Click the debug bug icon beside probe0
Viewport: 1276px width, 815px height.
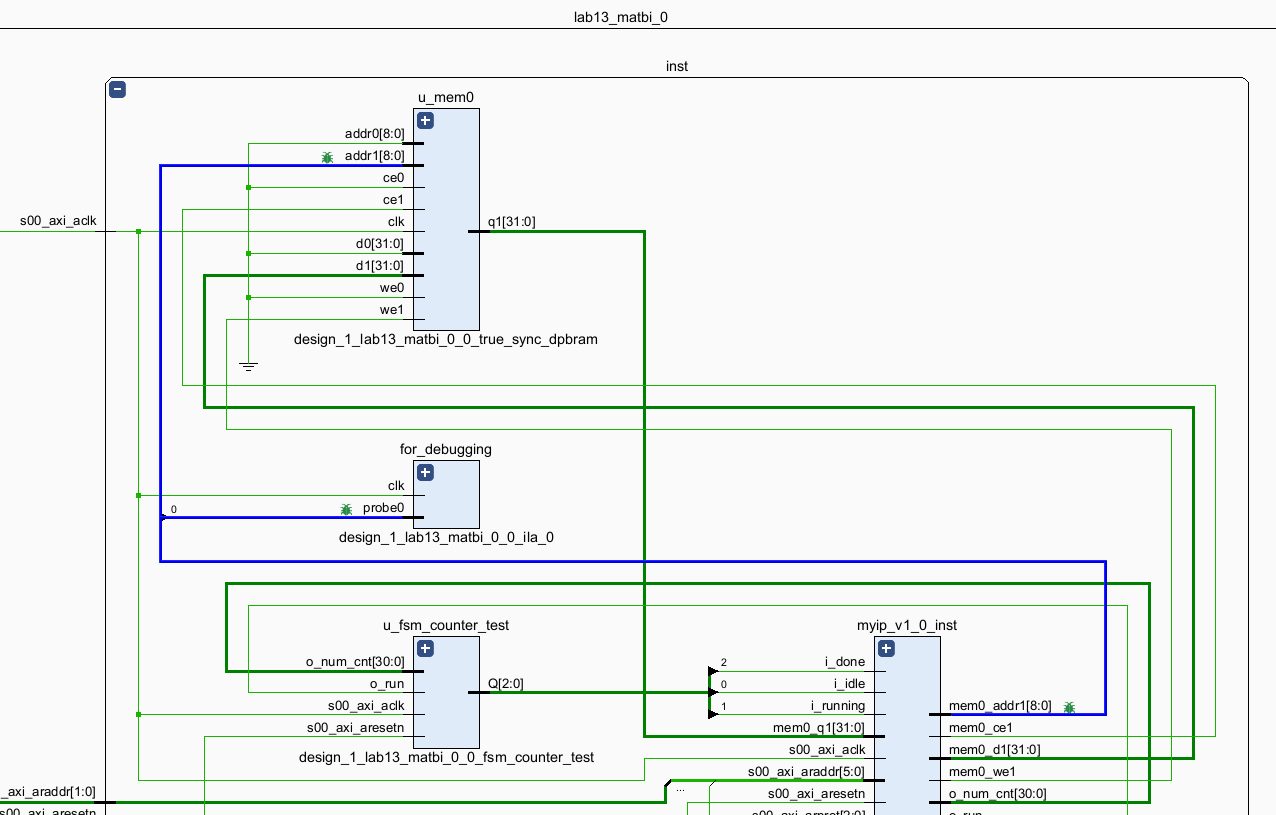346,509
